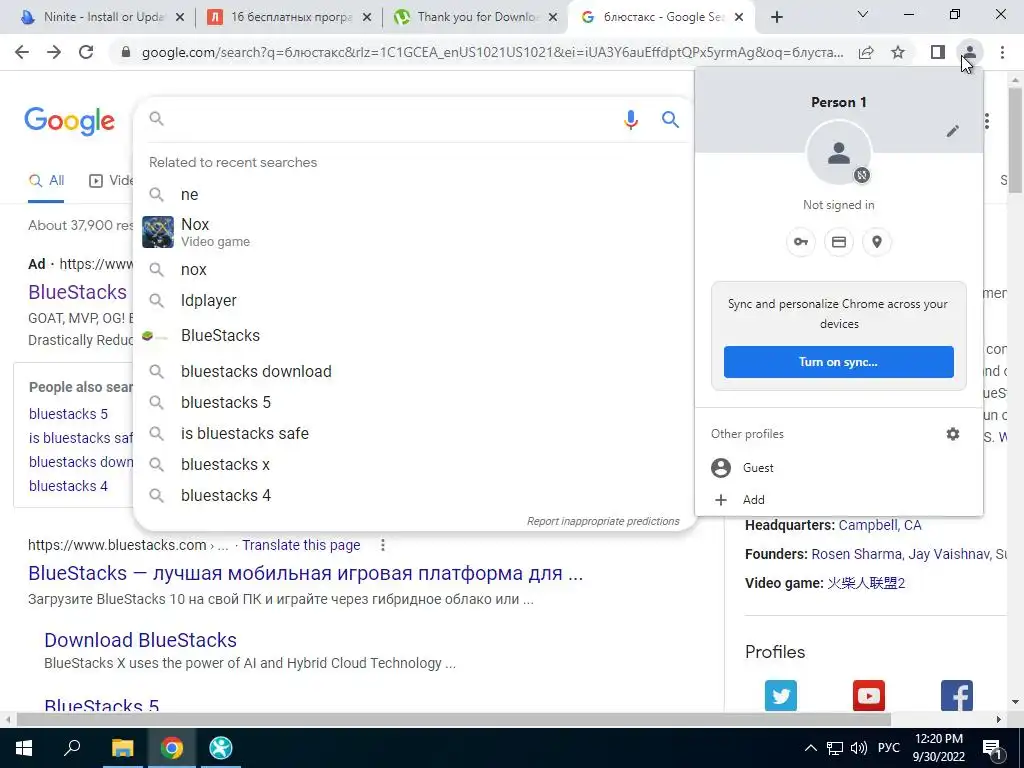Close the блюстакс Google Search tab

[x=739, y=18]
